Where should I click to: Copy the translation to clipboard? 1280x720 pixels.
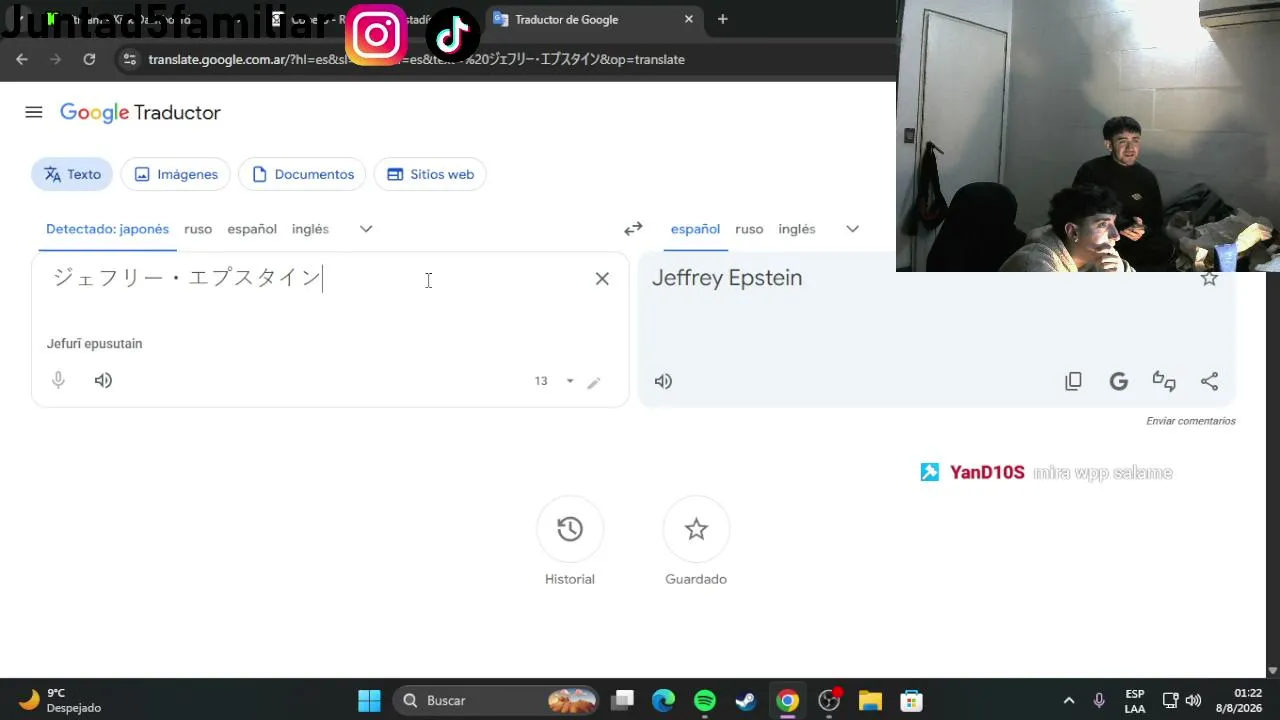coord(1073,381)
